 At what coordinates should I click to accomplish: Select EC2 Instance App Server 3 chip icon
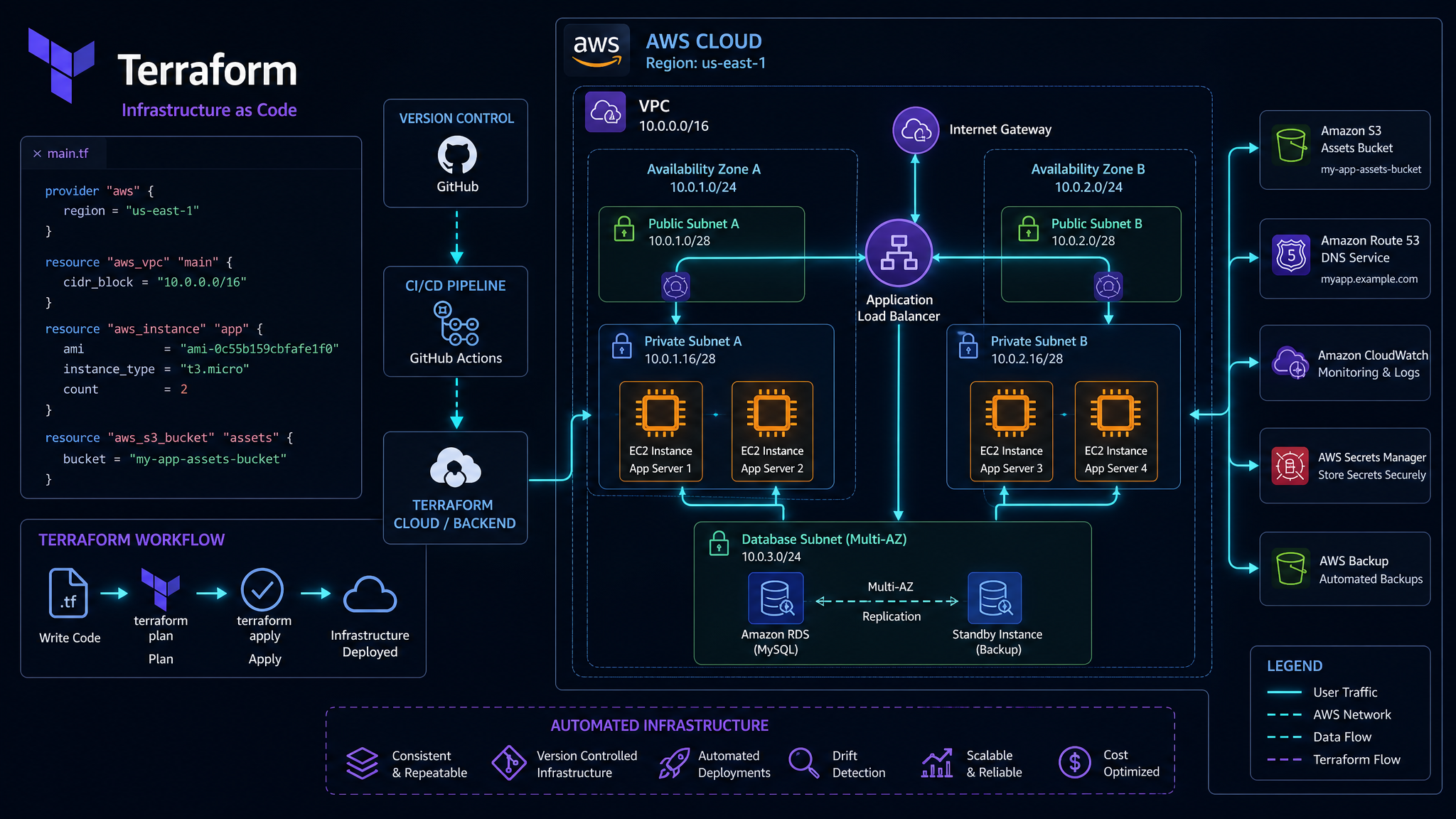[x=1011, y=412]
